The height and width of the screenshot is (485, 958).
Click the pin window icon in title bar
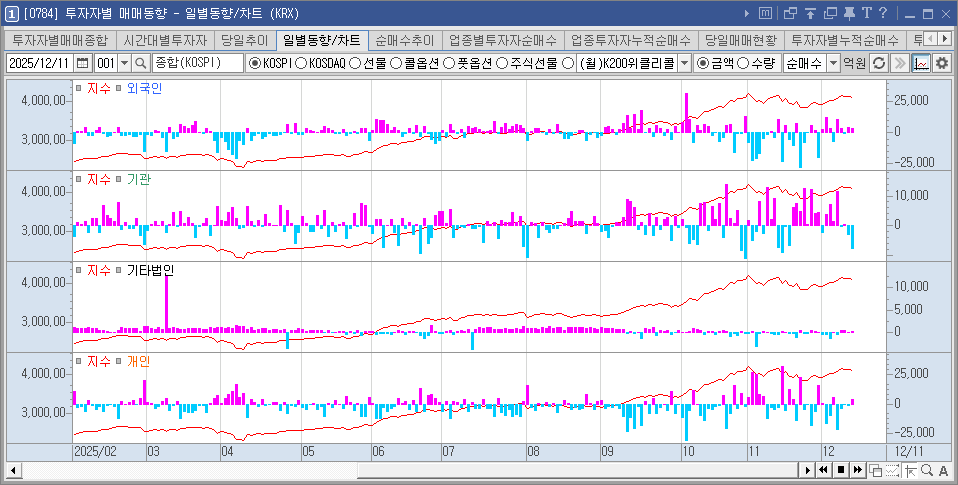click(849, 13)
